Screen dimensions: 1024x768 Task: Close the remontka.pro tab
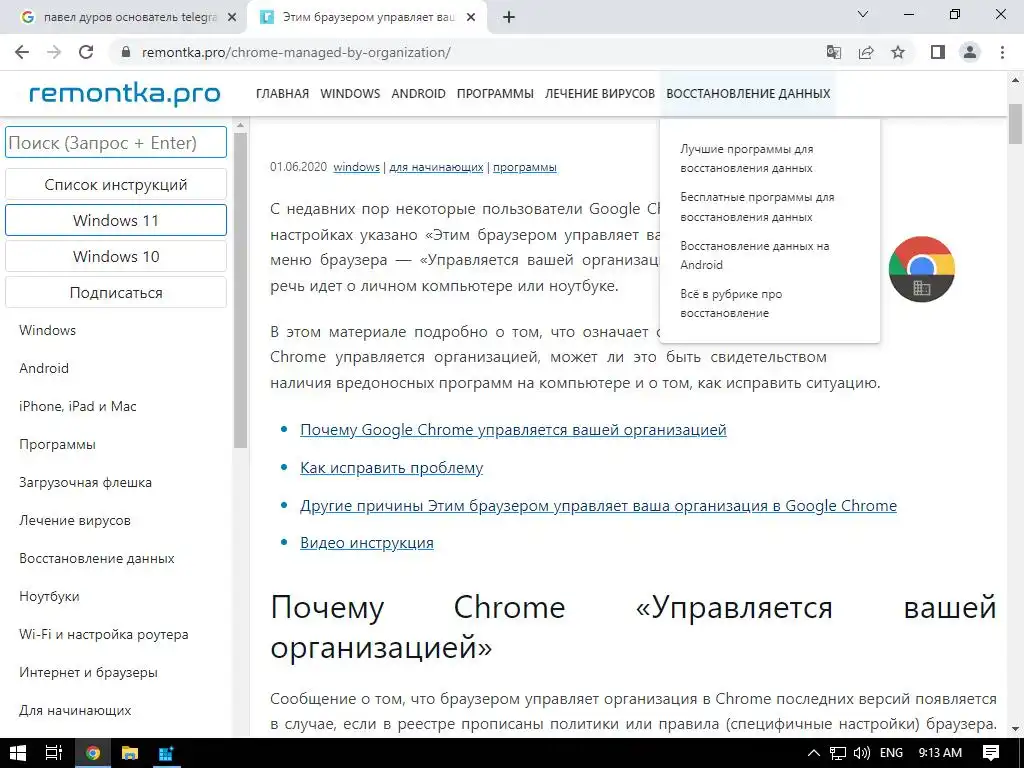click(471, 18)
